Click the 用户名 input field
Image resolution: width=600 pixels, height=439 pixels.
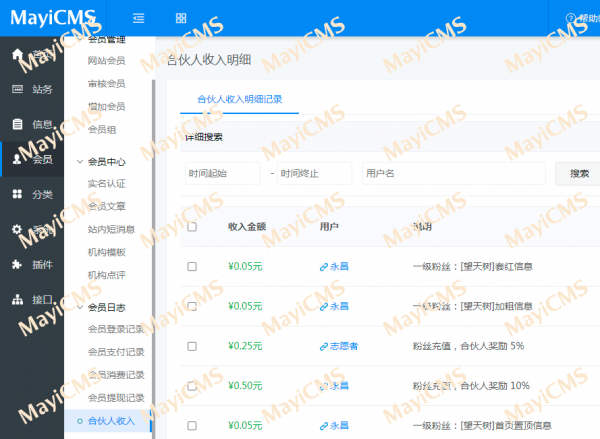tap(453, 173)
